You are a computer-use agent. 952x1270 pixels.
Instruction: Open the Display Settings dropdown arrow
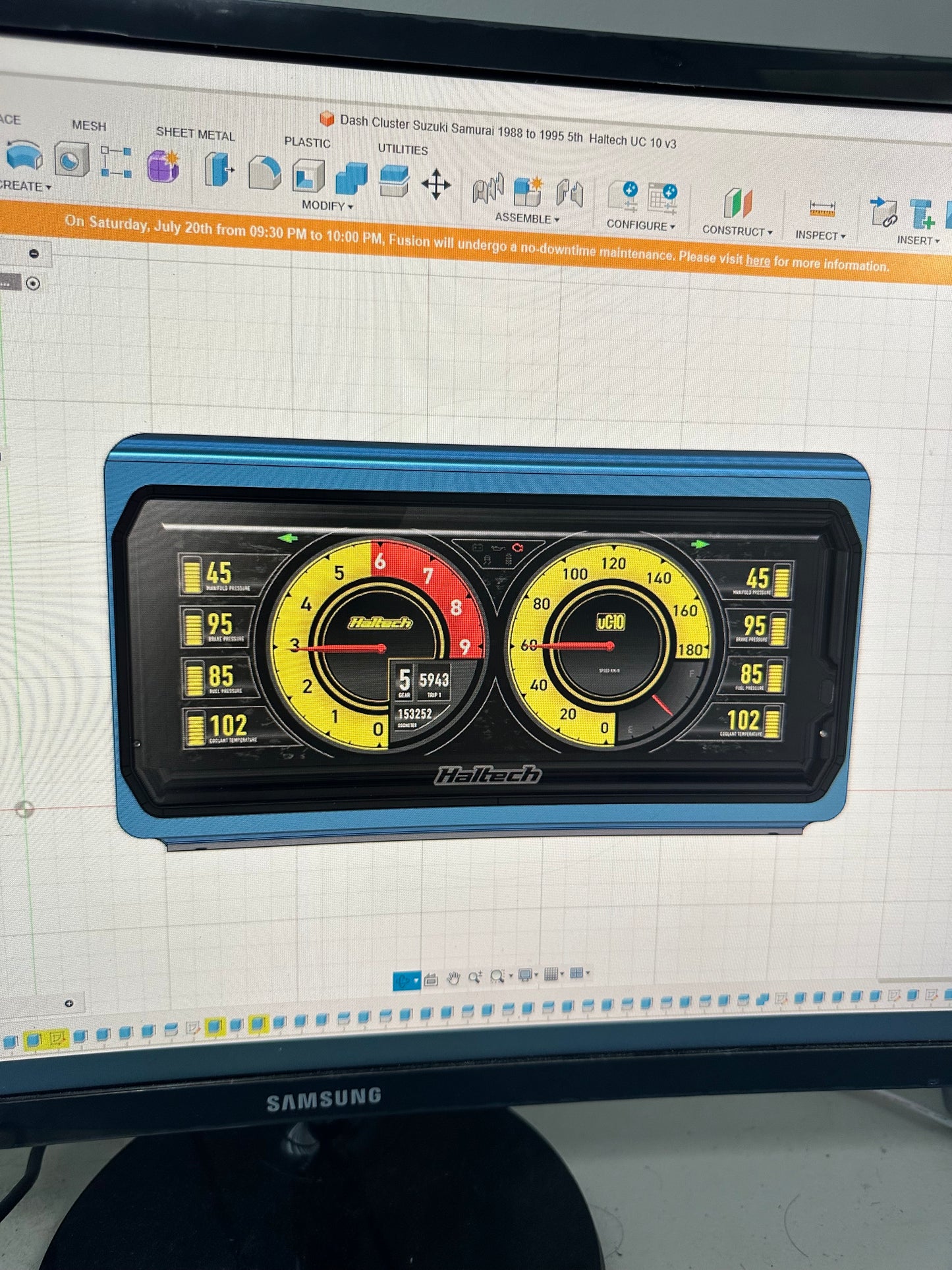click(x=536, y=974)
